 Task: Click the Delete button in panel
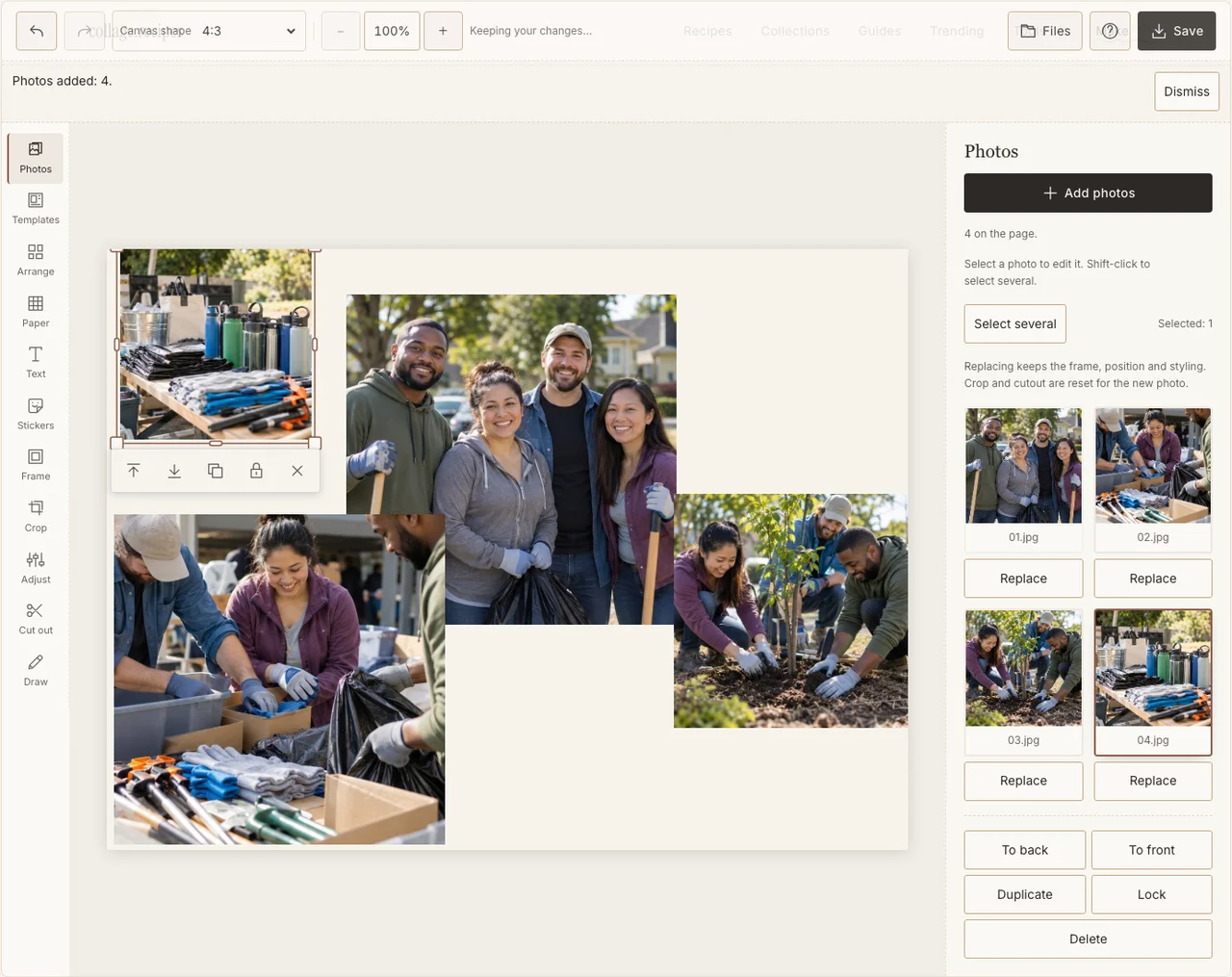(x=1088, y=938)
